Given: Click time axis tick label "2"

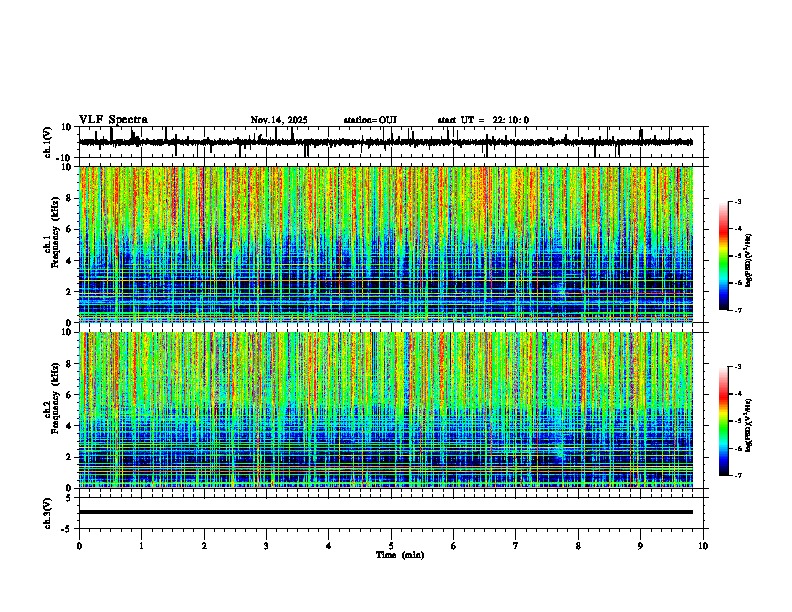Looking at the screenshot, I should (204, 546).
